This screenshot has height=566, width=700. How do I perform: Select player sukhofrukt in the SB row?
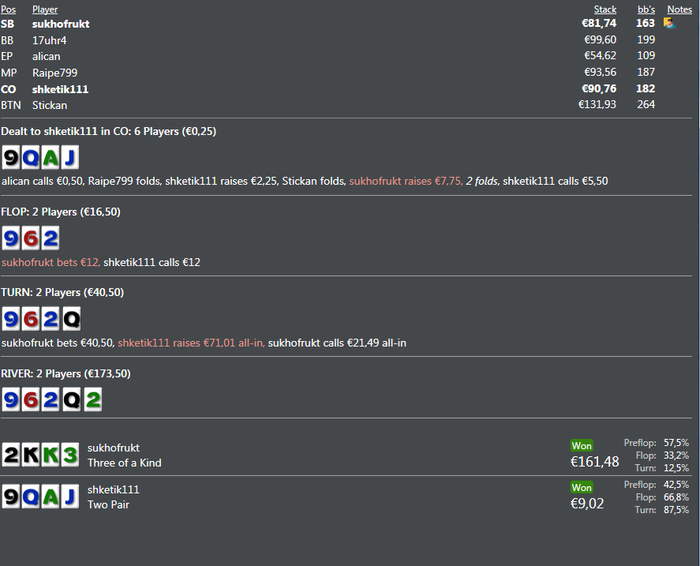pyautogui.click(x=60, y=23)
